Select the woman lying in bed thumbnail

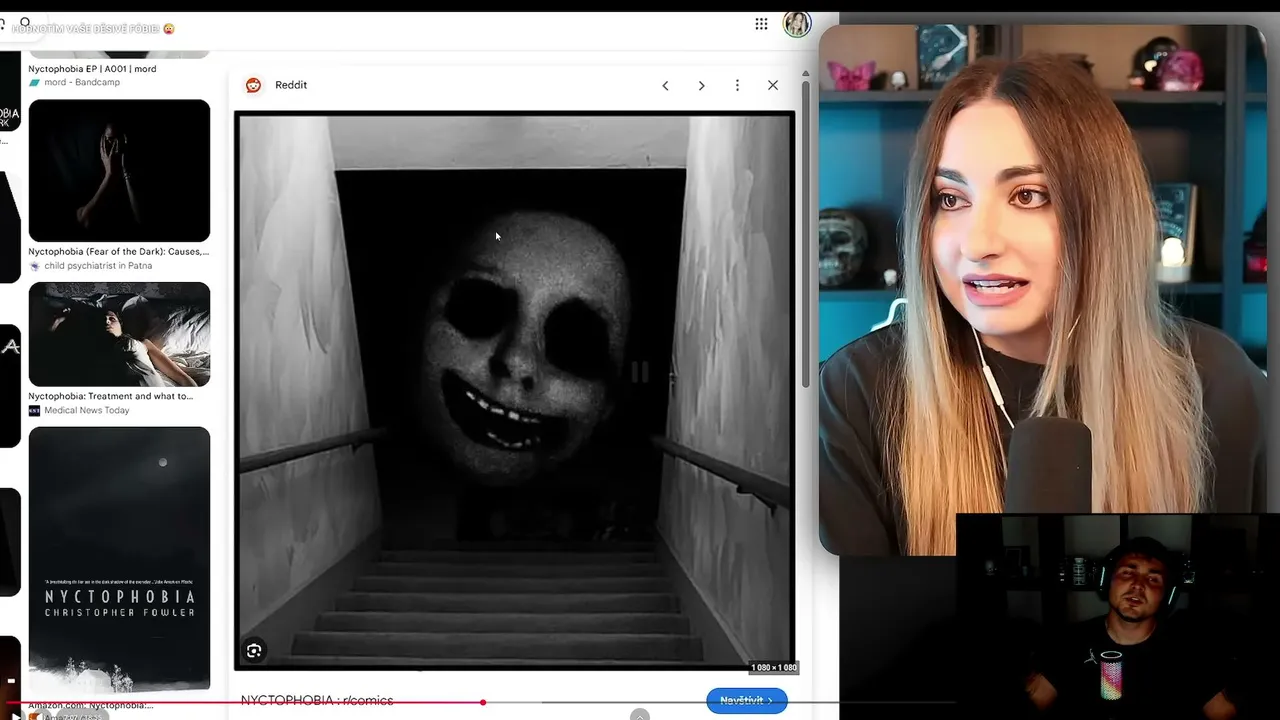(x=119, y=334)
